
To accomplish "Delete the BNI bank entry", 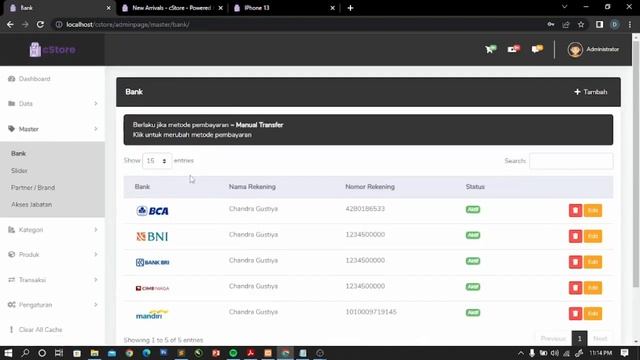I will [x=575, y=236].
